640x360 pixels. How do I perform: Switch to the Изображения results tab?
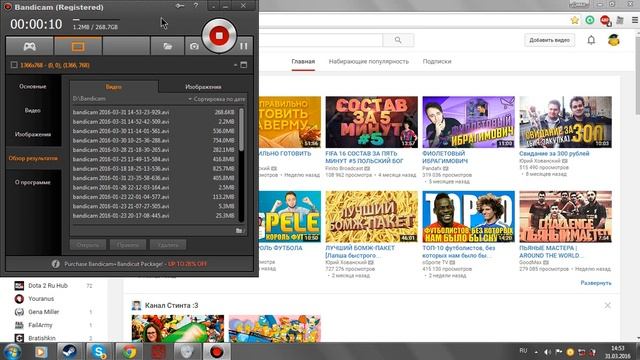pos(203,87)
